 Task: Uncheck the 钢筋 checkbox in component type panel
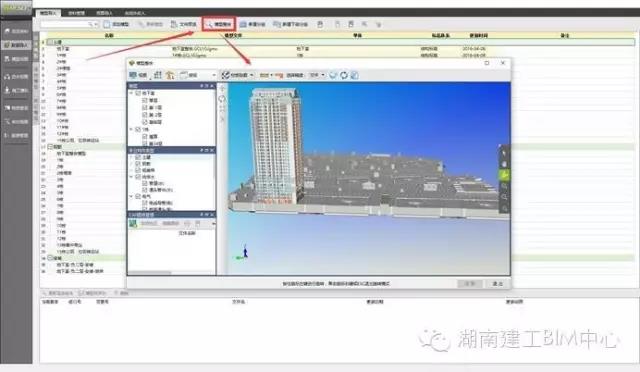(x=138, y=164)
